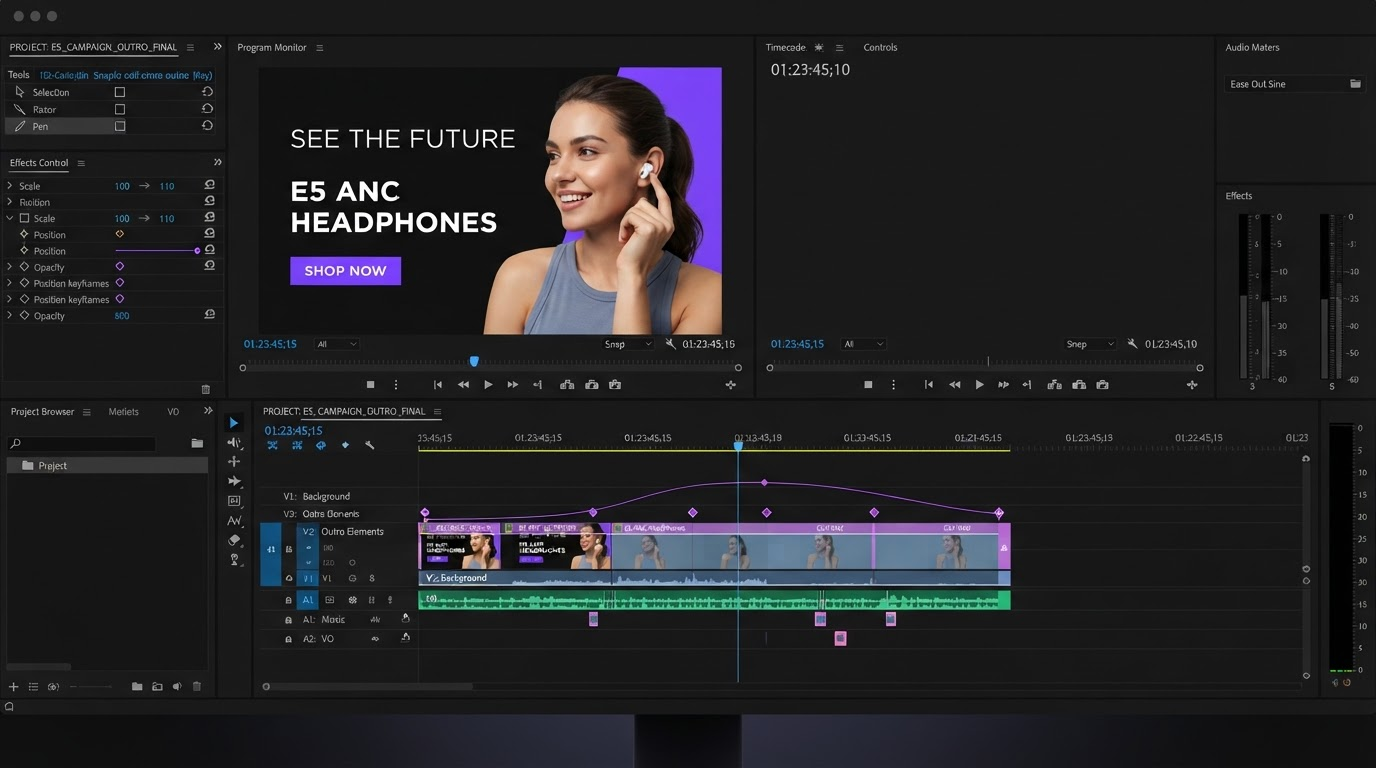Open folder icon in Audio Maters panel
Viewport: 1376px width, 768px height.
click(1355, 84)
